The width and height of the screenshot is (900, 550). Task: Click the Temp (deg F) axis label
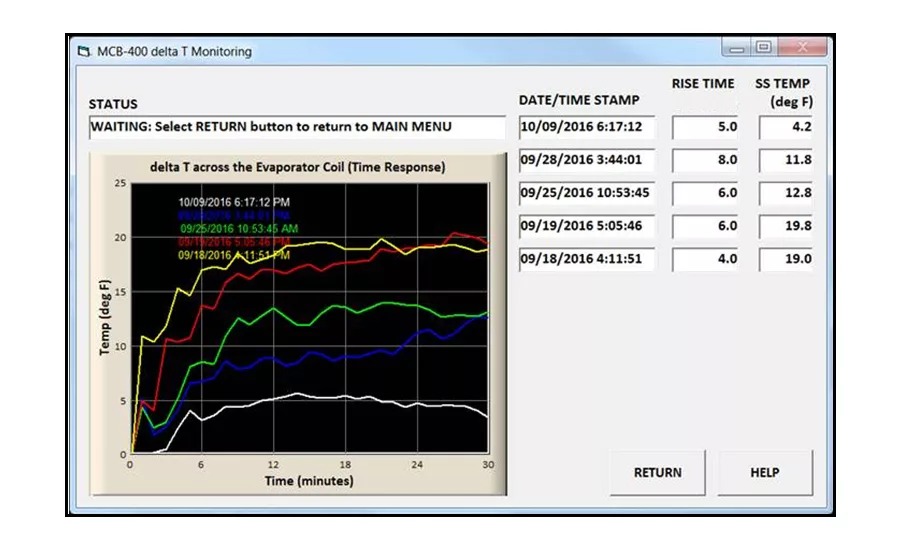point(104,317)
